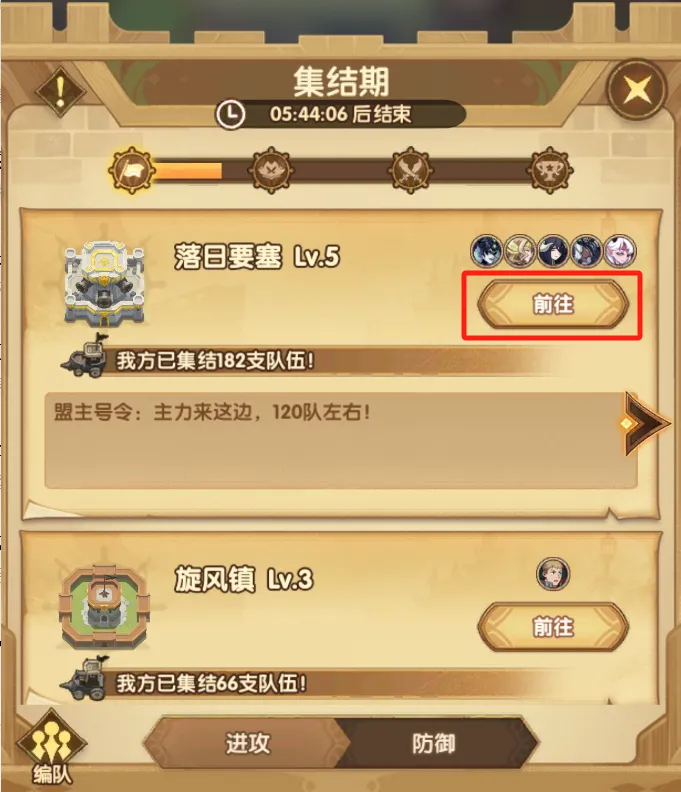Tap 前往 button for 落日要塞
The width and height of the screenshot is (681, 792).
[553, 304]
